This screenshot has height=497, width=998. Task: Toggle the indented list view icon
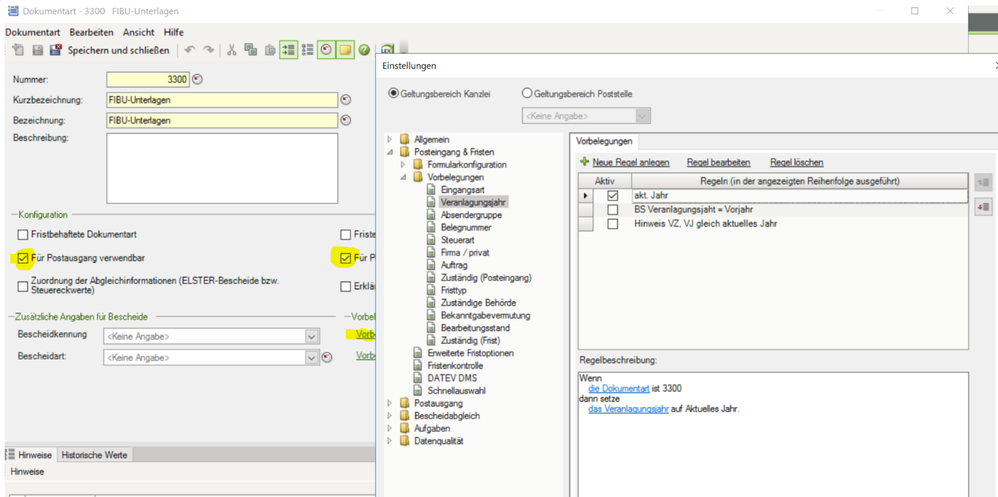[x=289, y=50]
